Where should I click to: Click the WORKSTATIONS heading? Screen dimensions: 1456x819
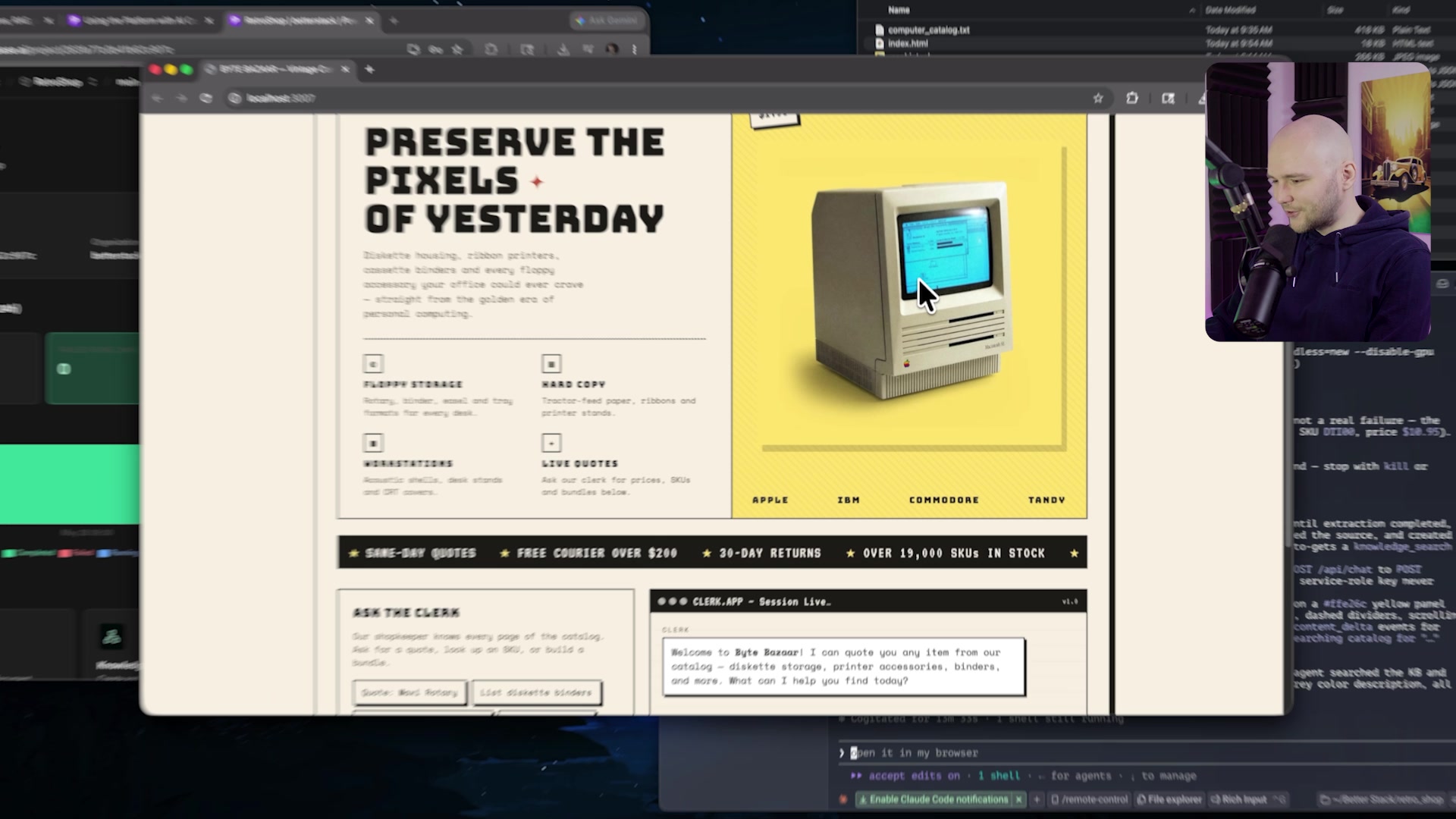(408, 463)
